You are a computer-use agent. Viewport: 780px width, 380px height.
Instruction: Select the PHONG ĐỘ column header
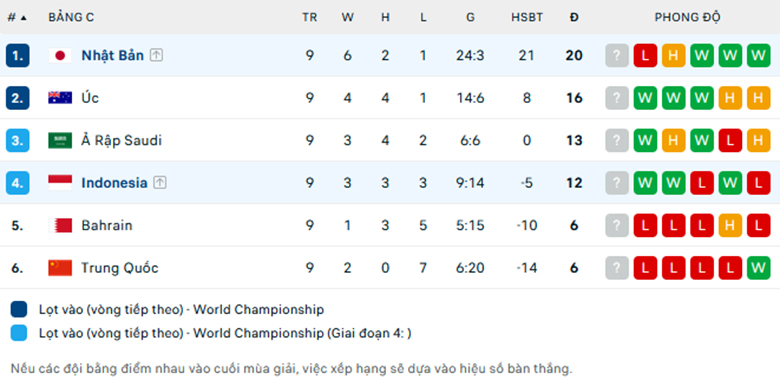(x=687, y=17)
